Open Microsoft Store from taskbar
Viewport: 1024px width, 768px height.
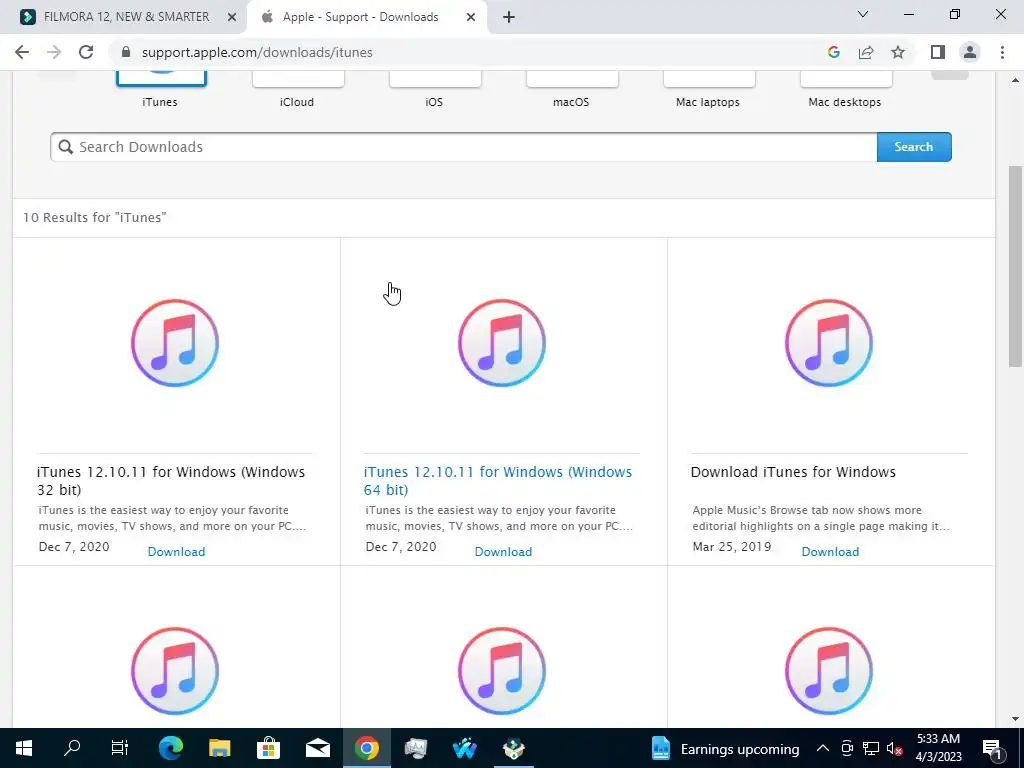(268, 748)
